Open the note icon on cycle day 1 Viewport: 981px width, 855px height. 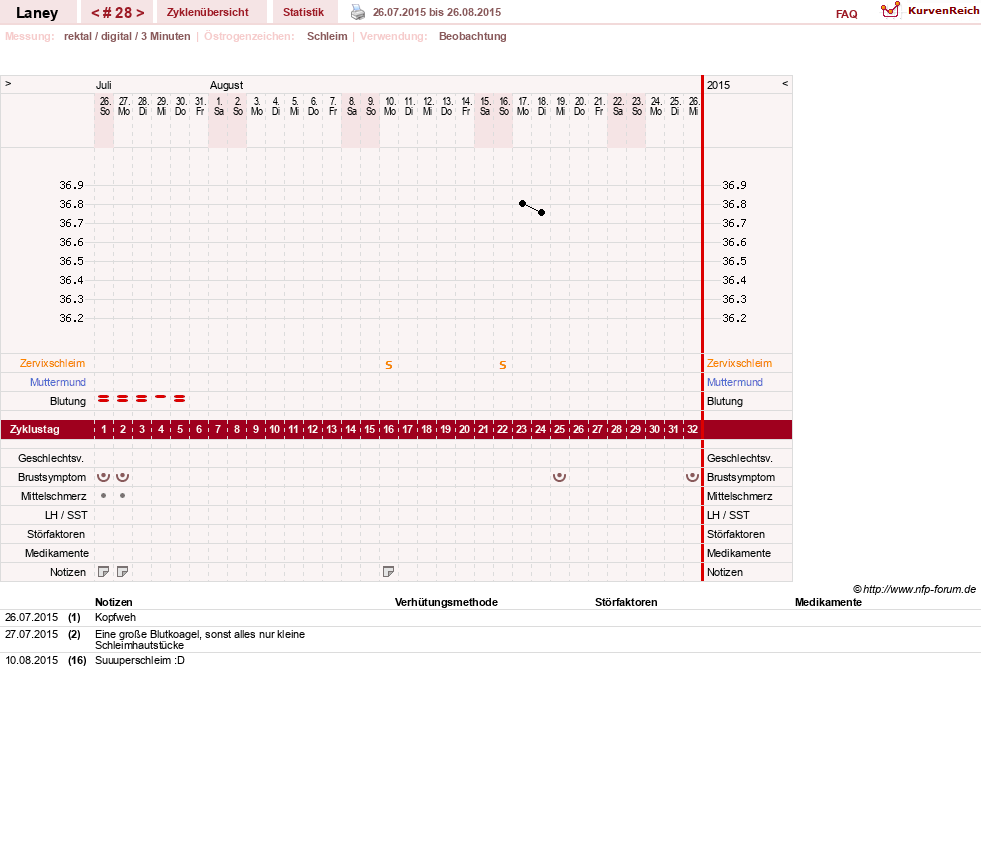tap(104, 572)
